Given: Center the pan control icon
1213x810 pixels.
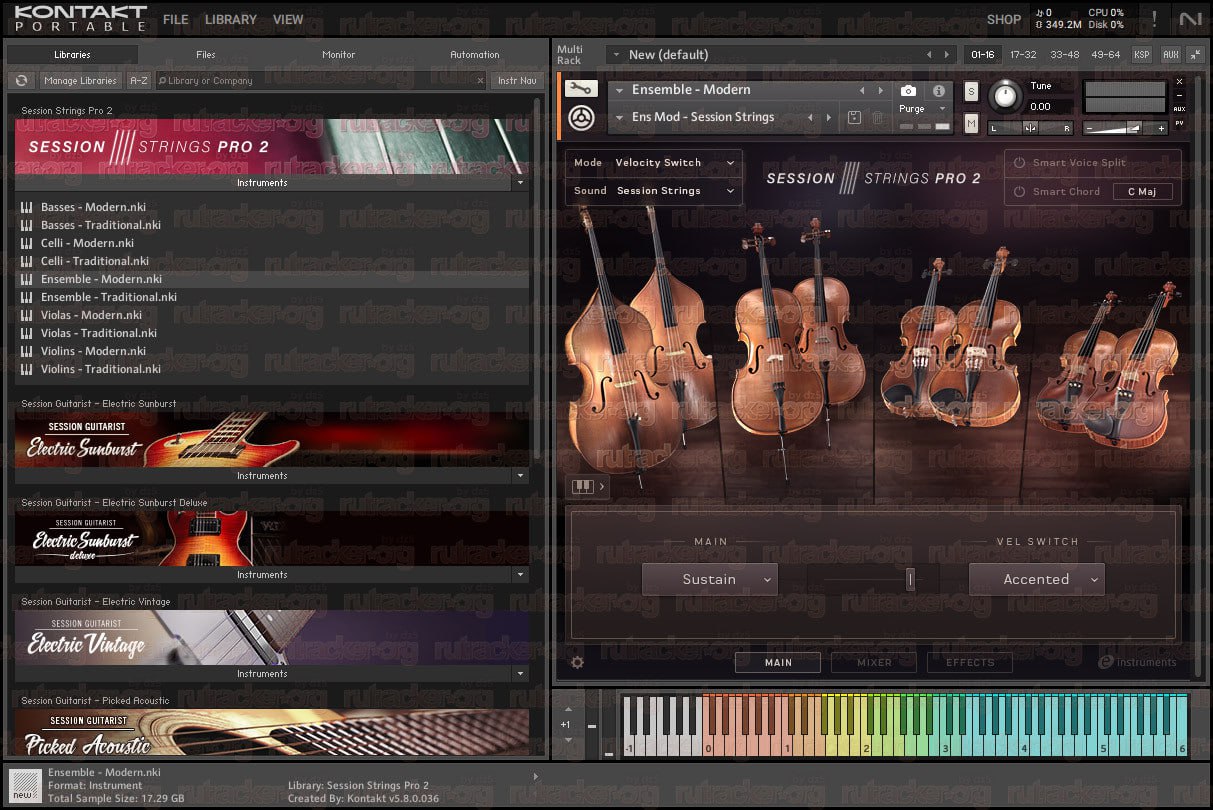Looking at the screenshot, I should point(1030,128).
